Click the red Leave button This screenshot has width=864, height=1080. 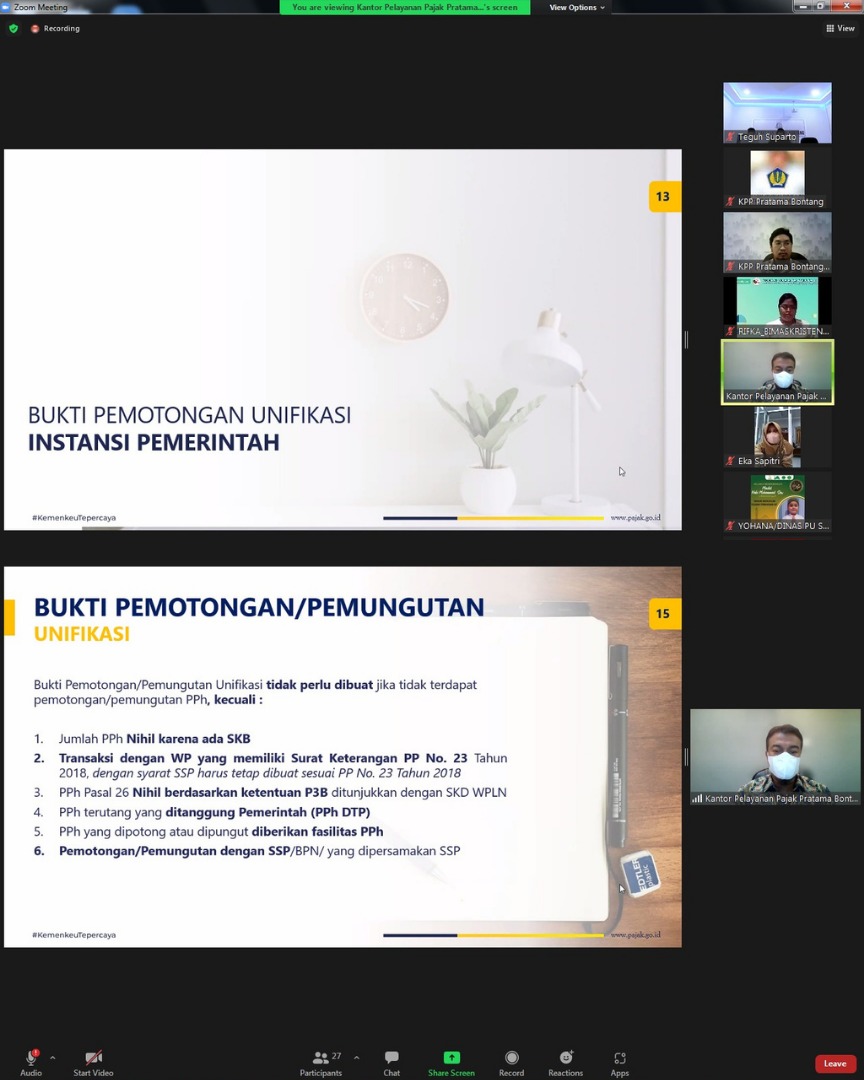tap(835, 1063)
